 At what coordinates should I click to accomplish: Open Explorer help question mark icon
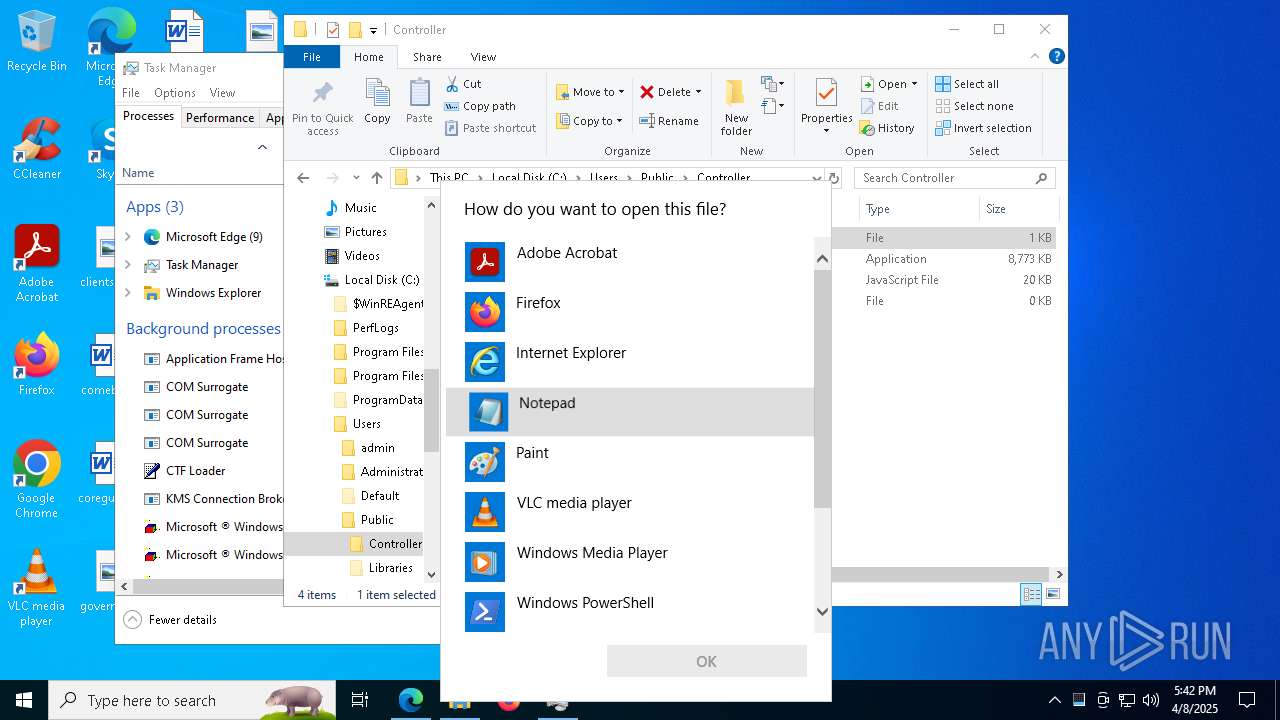[1056, 57]
